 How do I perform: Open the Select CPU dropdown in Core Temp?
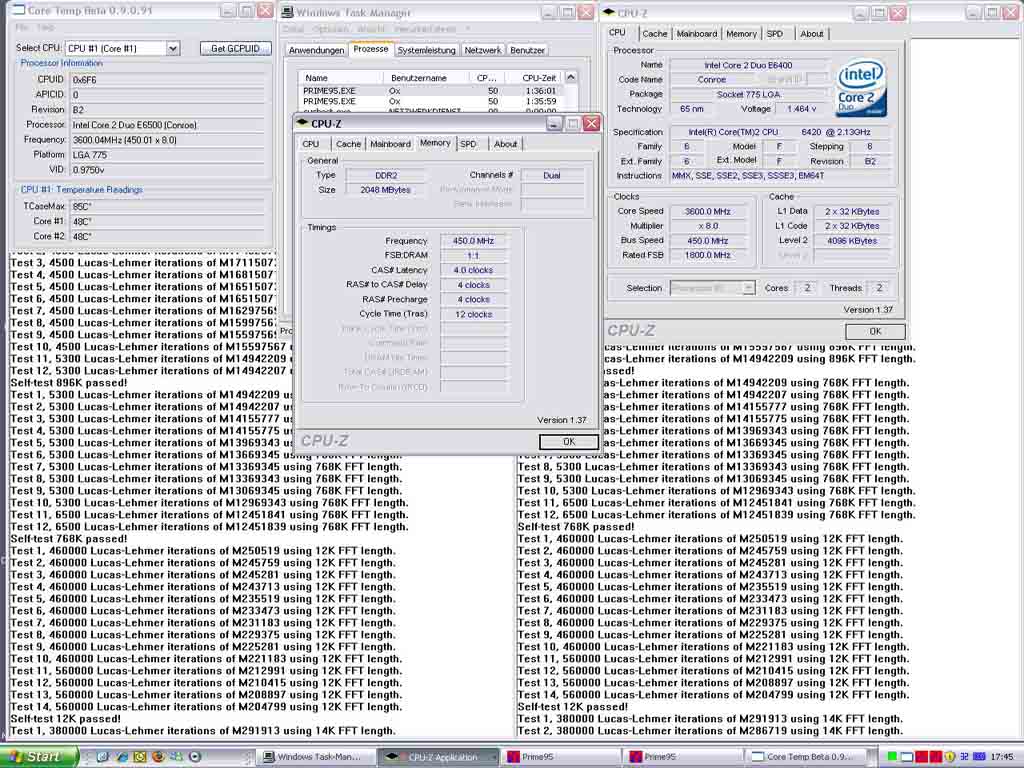[172, 48]
